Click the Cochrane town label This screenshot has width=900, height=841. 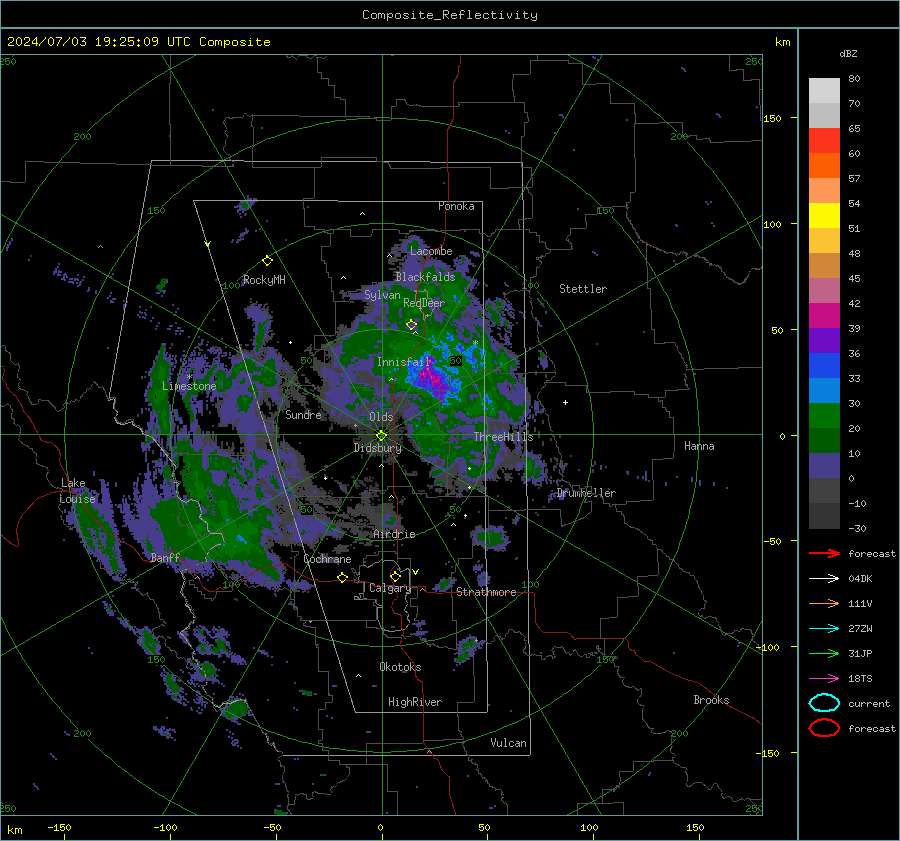(327, 559)
